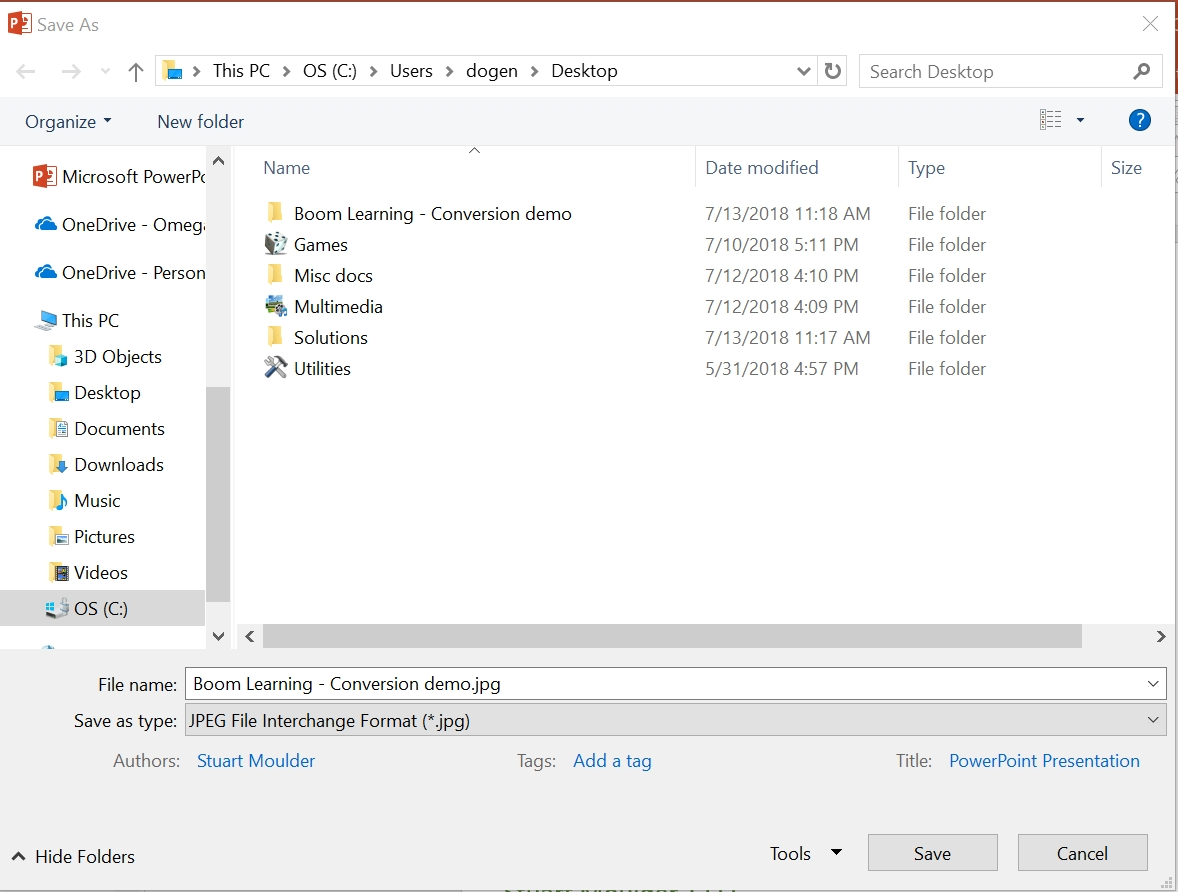The width and height of the screenshot is (1178, 892).
Task: Click Add a tag
Action: pyautogui.click(x=612, y=761)
